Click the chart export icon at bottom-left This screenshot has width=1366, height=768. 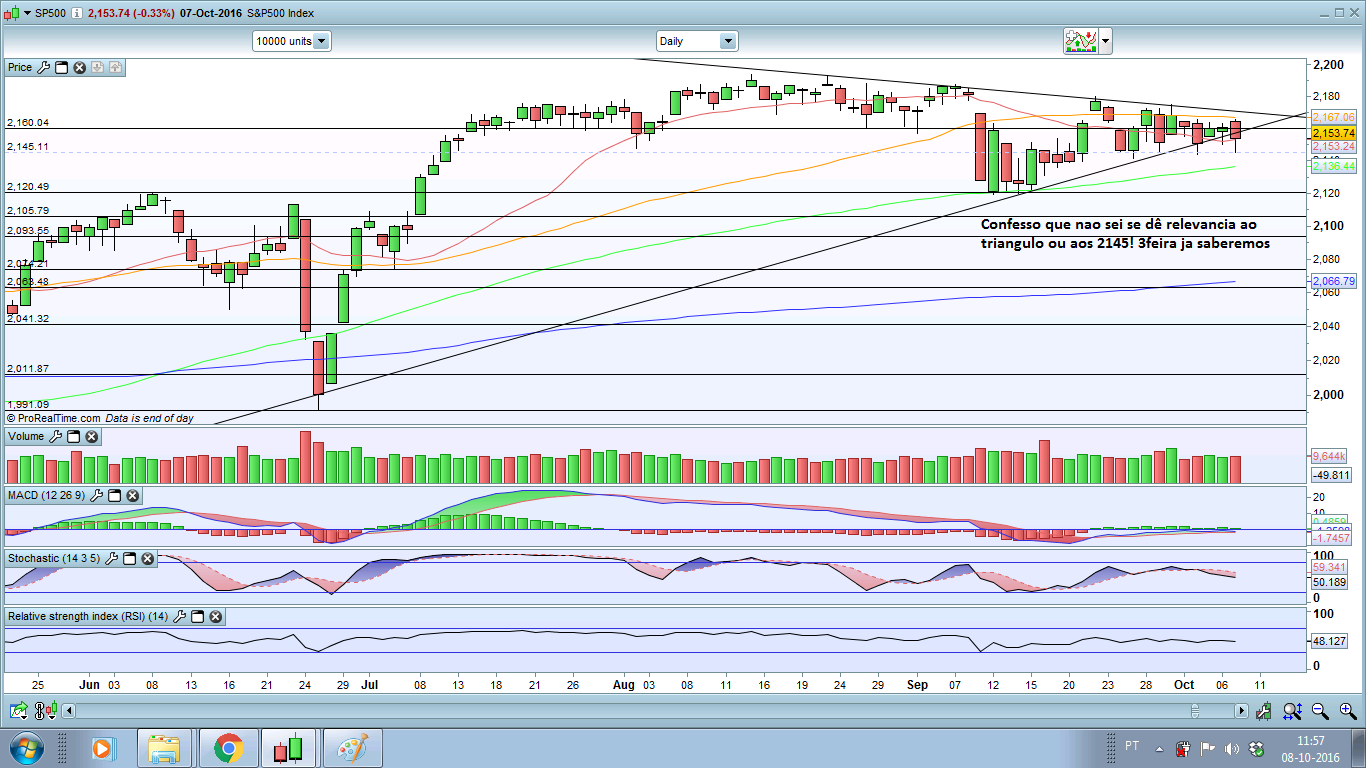point(19,711)
